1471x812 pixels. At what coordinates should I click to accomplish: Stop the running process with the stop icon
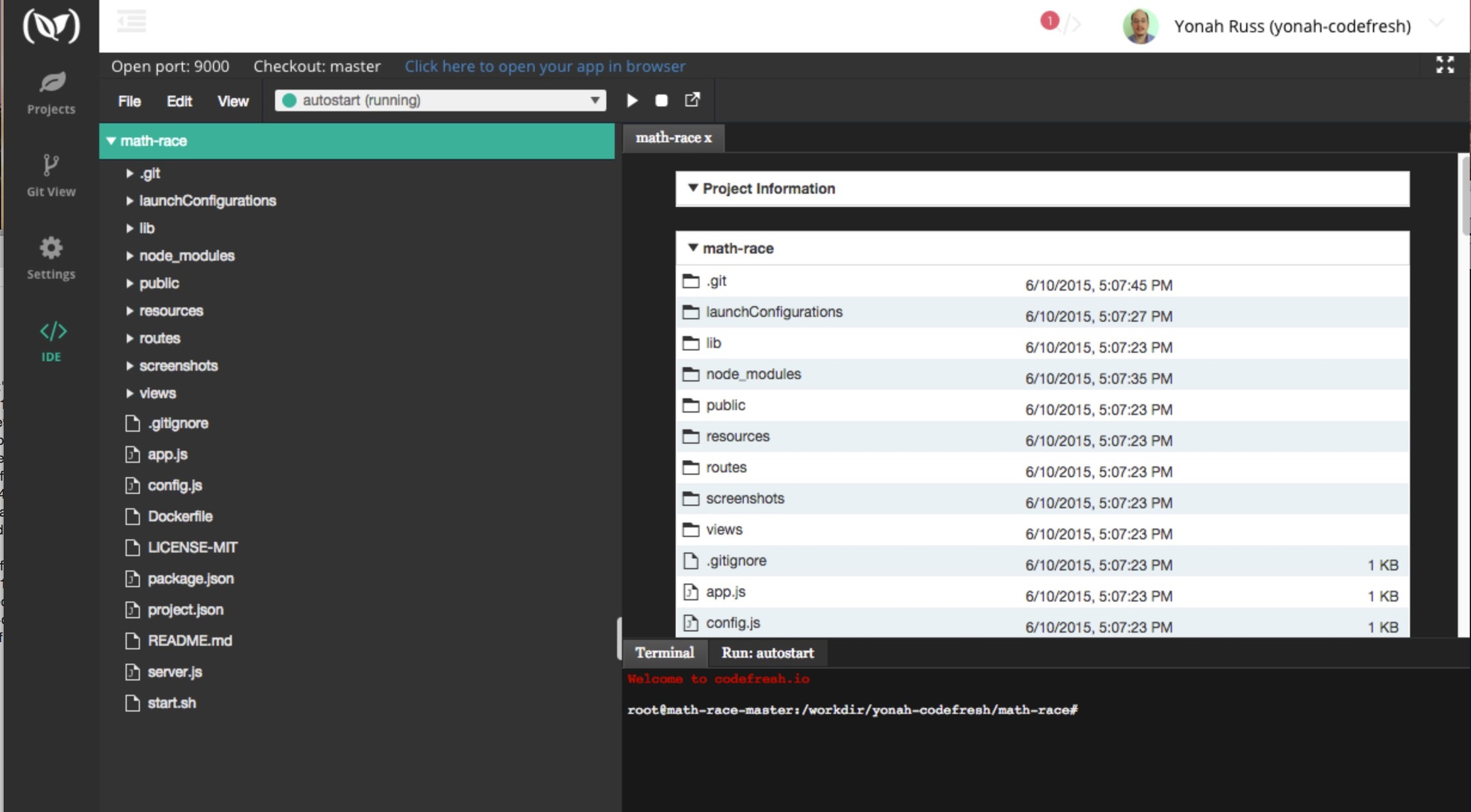pos(662,100)
